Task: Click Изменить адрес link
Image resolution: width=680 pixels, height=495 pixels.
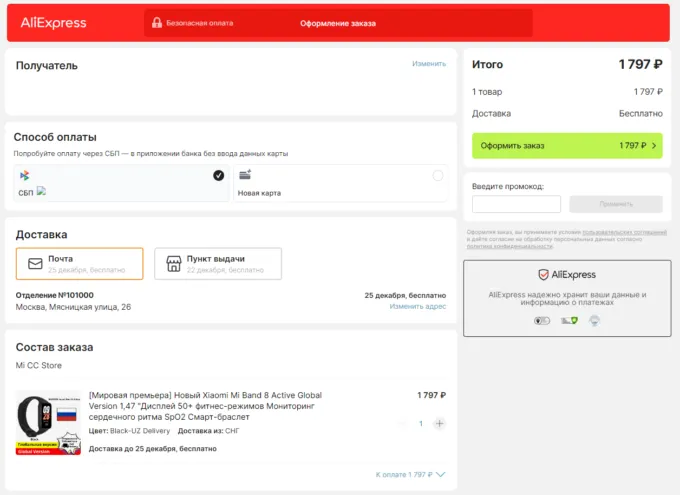Action: coord(417,306)
